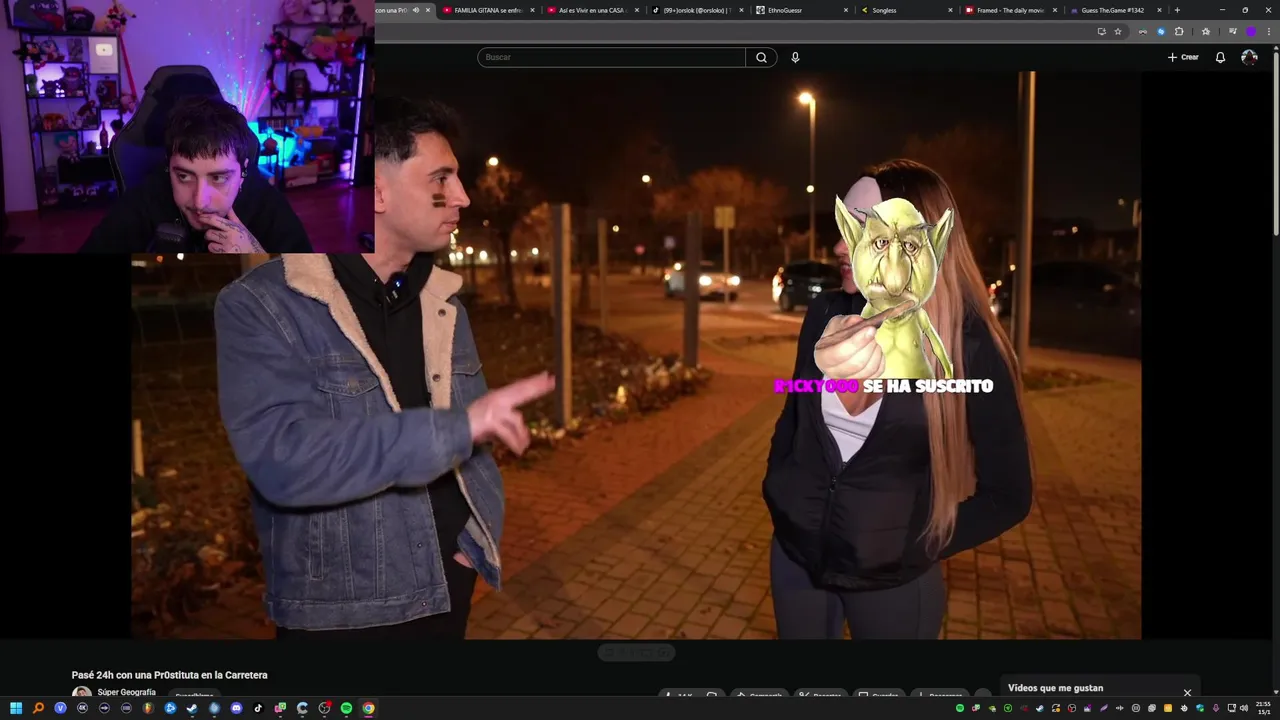Open the account avatar menu
Image resolution: width=1280 pixels, height=720 pixels.
[1249, 57]
